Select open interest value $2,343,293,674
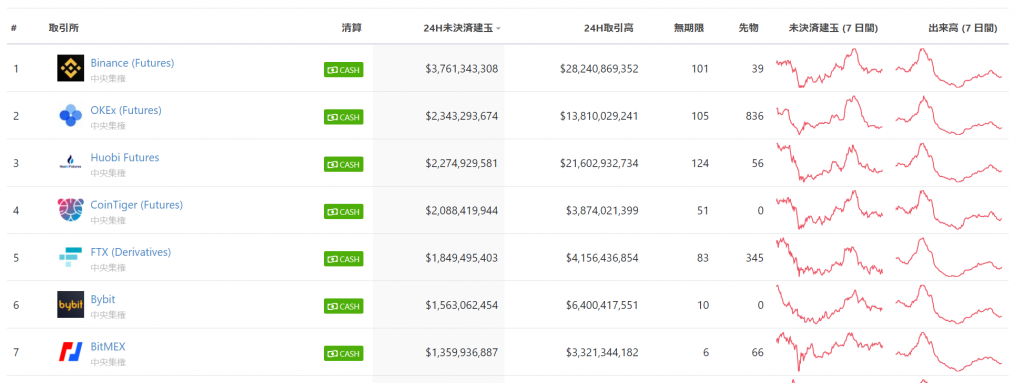Image resolution: width=1024 pixels, height=383 pixels. 461,116
